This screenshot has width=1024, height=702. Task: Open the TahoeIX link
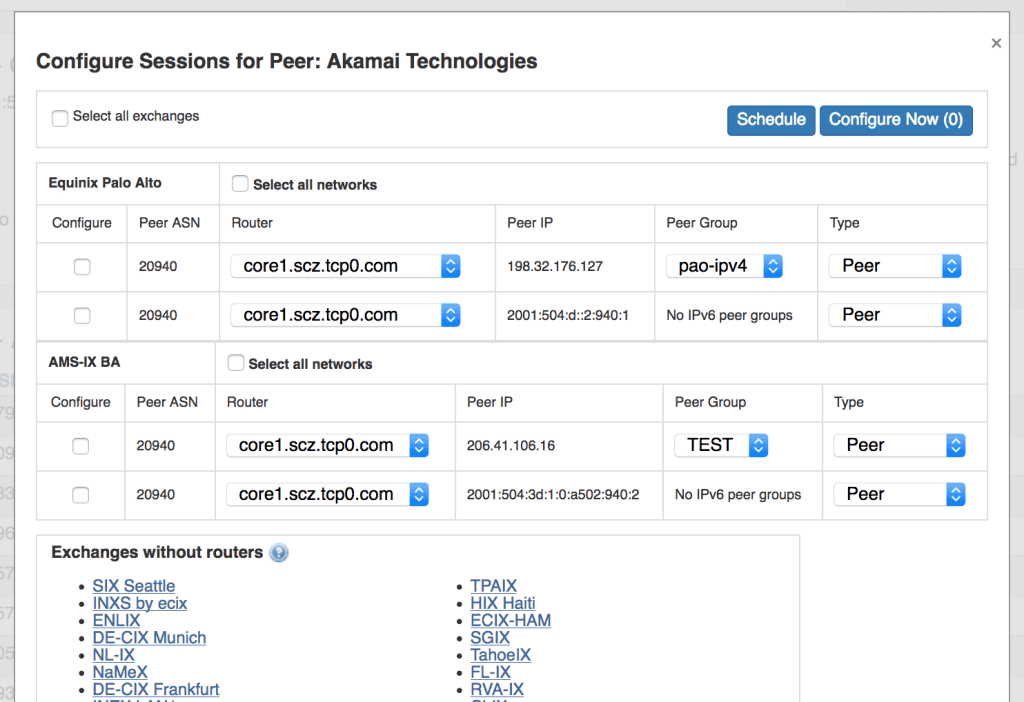coord(501,655)
